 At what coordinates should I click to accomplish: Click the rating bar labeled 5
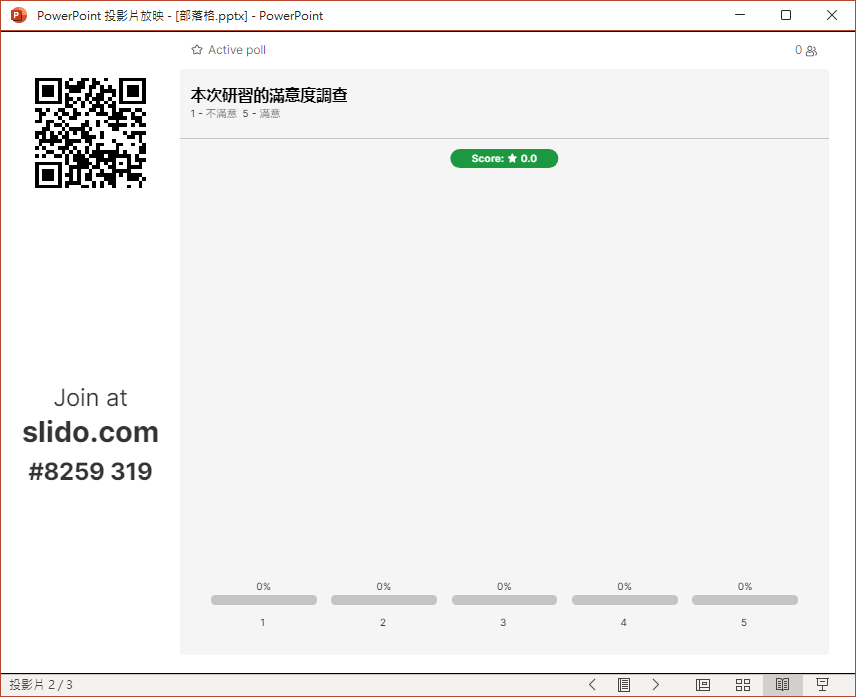click(x=745, y=600)
